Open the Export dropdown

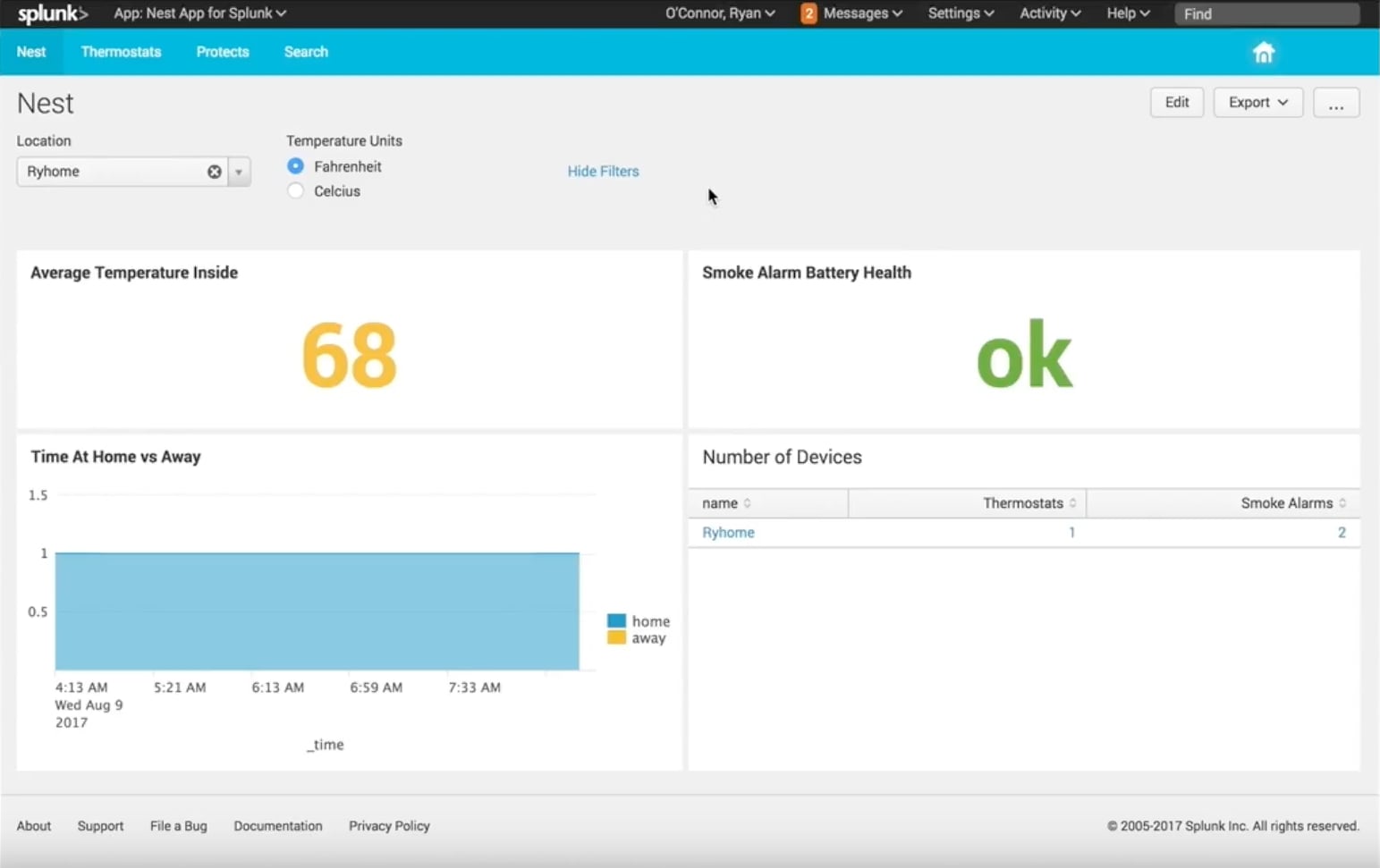click(1257, 103)
